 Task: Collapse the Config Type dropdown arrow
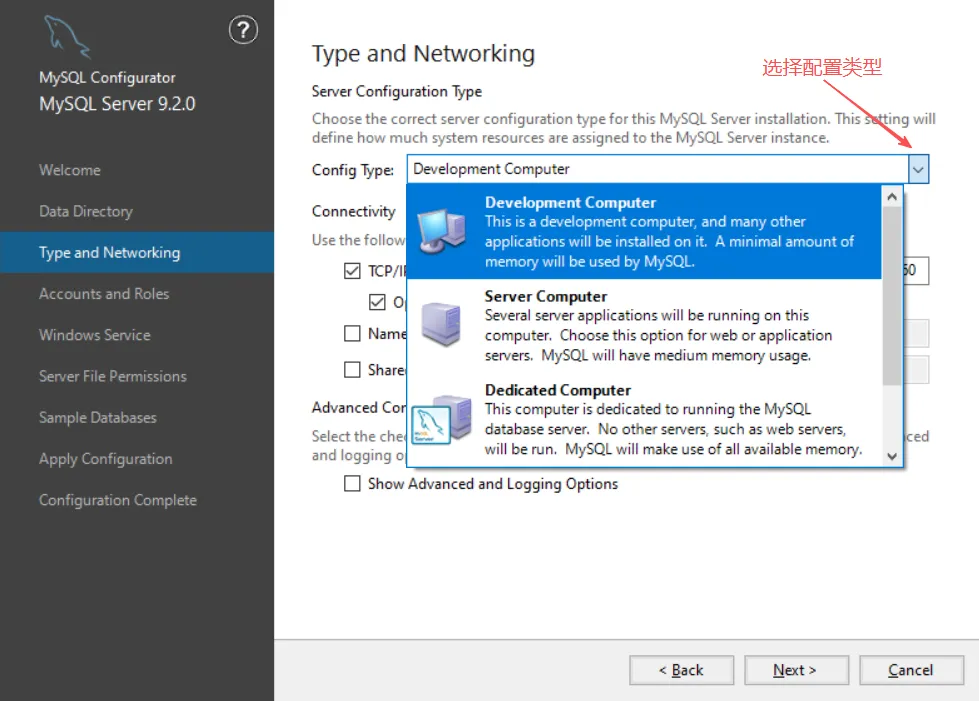[x=918, y=169]
